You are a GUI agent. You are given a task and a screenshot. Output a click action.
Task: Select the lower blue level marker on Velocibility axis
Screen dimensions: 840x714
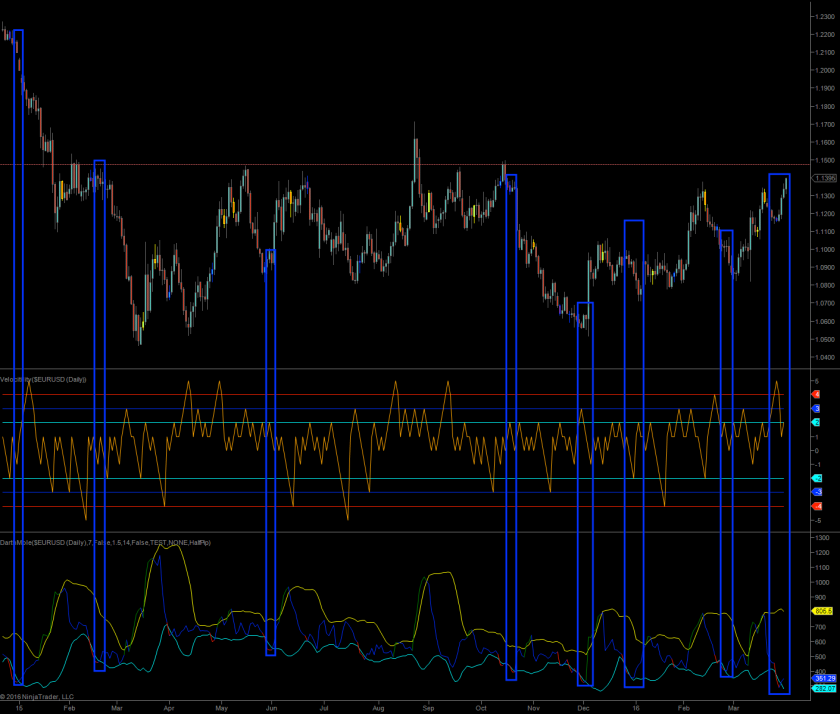816,493
